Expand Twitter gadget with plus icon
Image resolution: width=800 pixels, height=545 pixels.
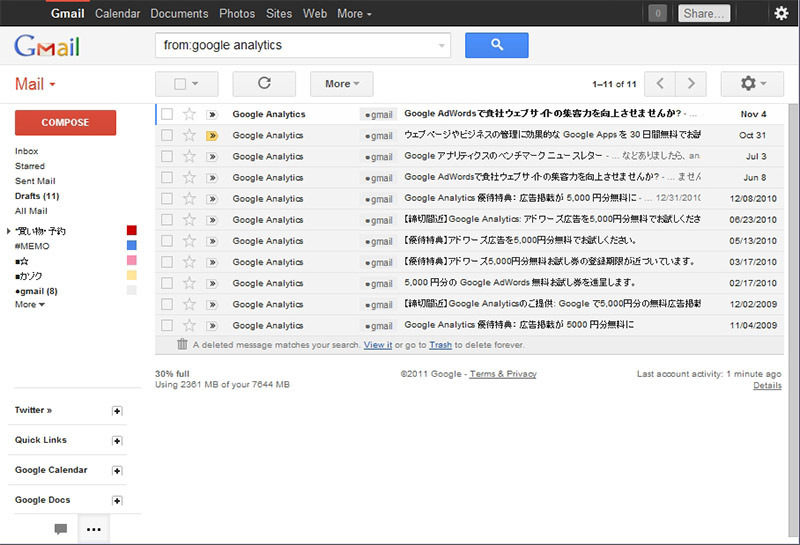(x=117, y=411)
